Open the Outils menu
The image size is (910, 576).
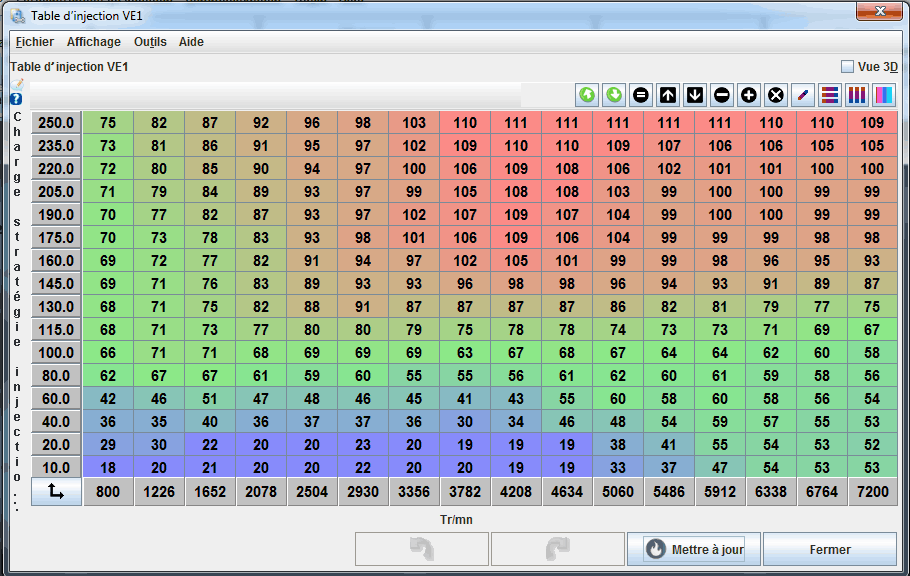(150, 42)
